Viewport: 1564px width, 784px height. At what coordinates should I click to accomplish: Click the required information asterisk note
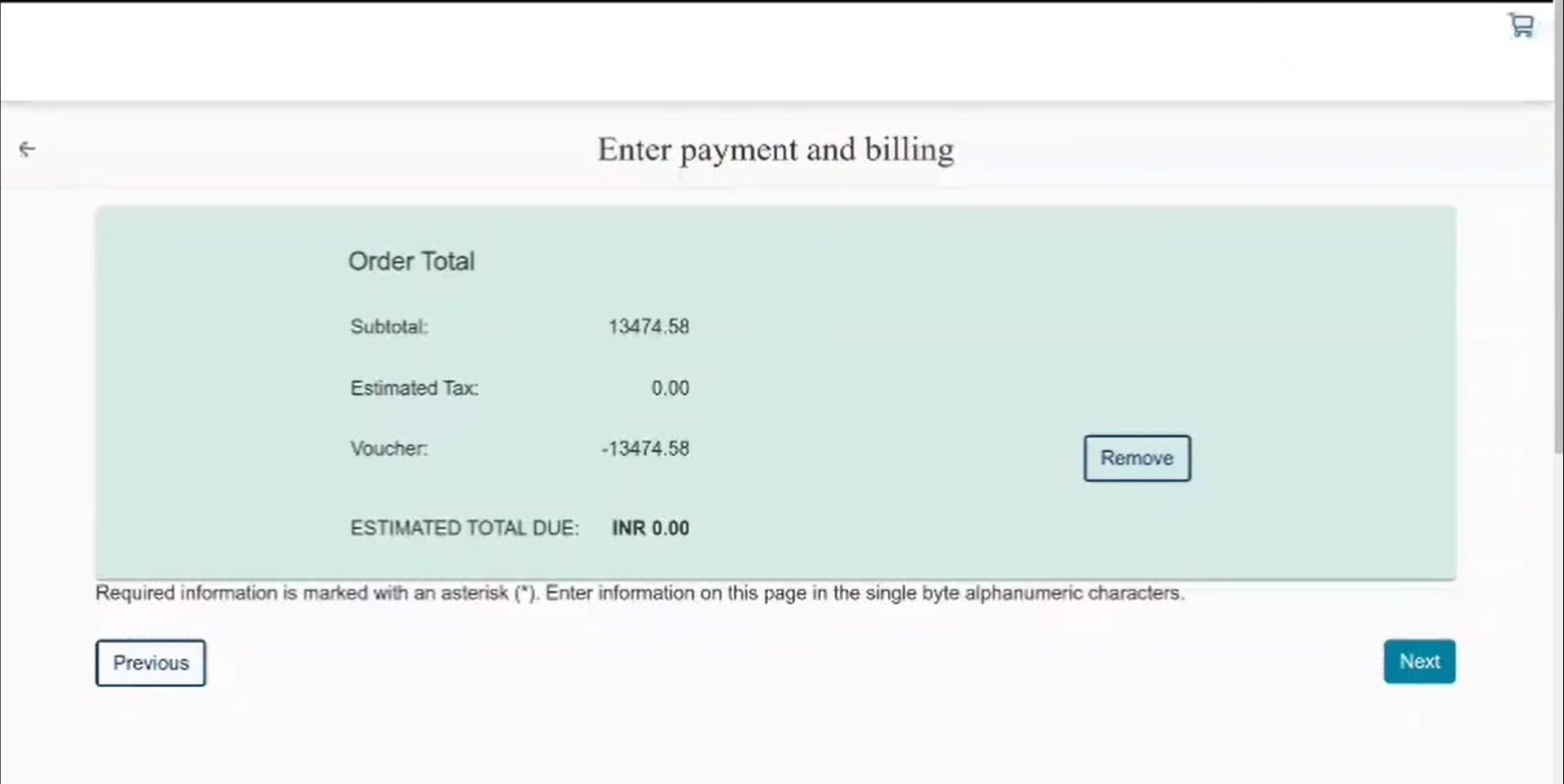click(x=639, y=593)
